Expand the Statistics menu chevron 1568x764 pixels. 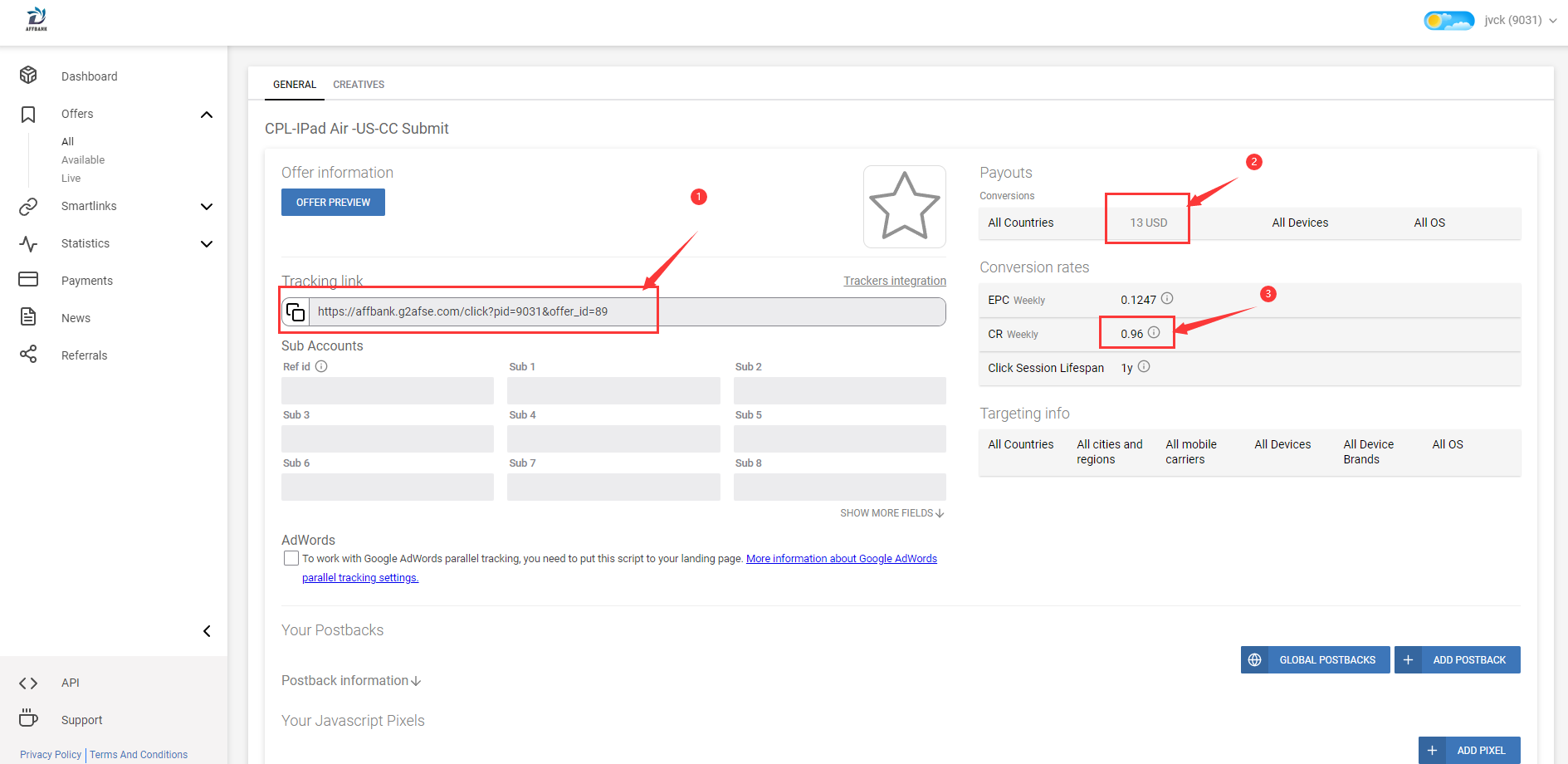pyautogui.click(x=207, y=243)
